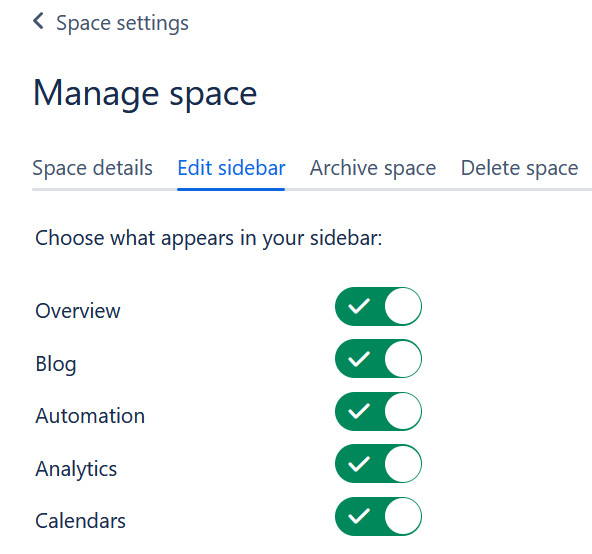Click the Analytics label text
592x554 pixels.
click(x=76, y=469)
